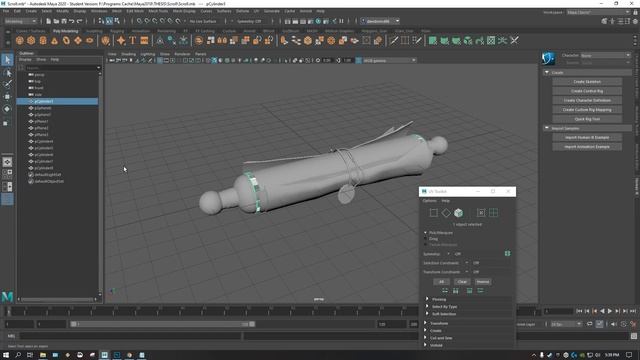Click the Quick Rig Tool button
The height and width of the screenshot is (360, 640).
click(587, 119)
